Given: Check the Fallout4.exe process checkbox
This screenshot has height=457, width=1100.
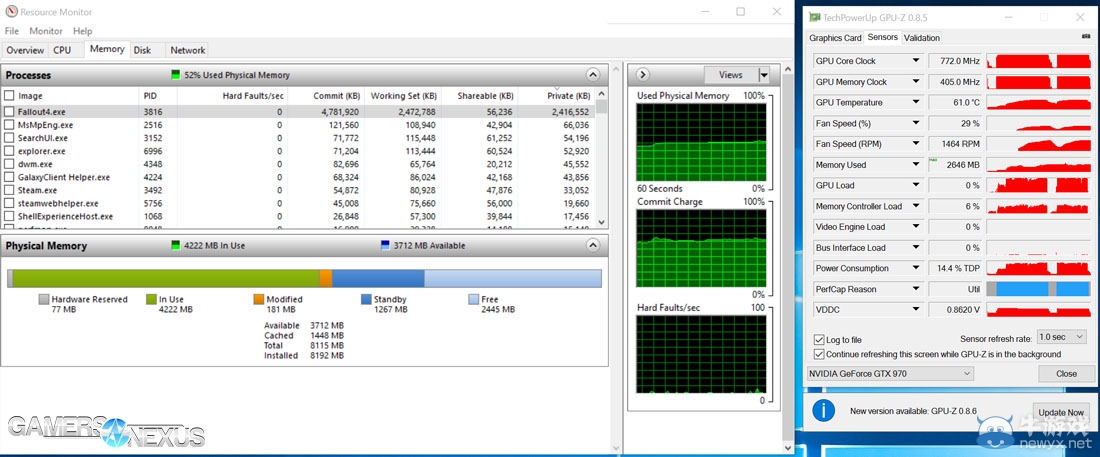Looking at the screenshot, I should pyautogui.click(x=10, y=112).
